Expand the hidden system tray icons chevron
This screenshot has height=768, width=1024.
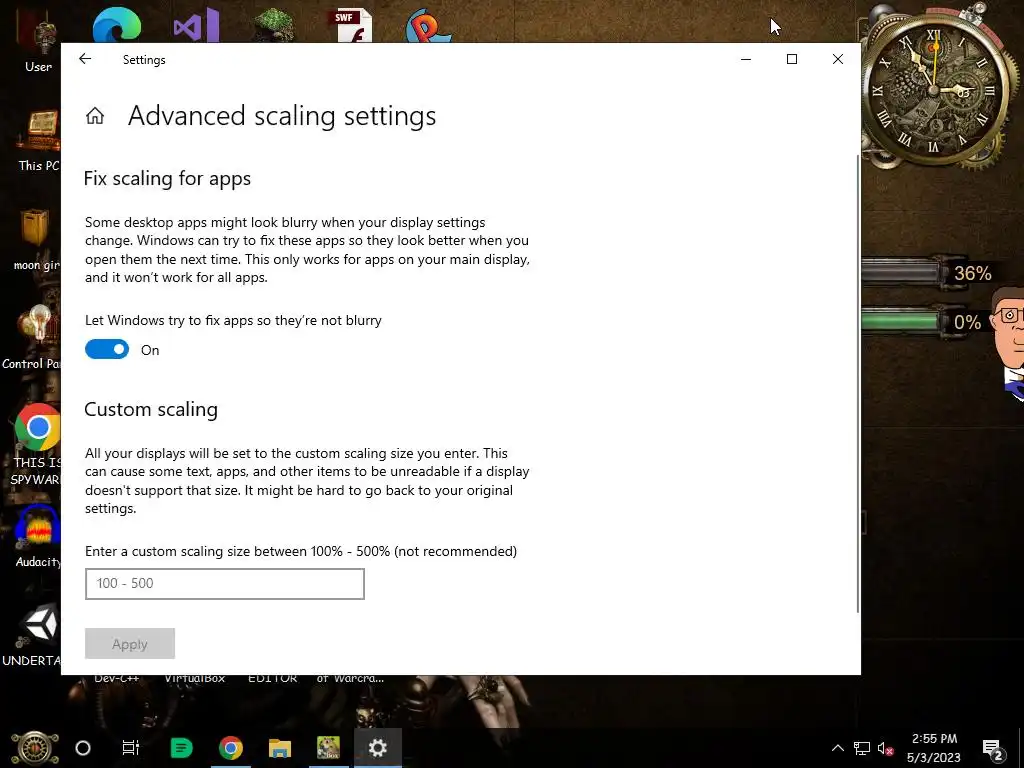pyautogui.click(x=837, y=748)
